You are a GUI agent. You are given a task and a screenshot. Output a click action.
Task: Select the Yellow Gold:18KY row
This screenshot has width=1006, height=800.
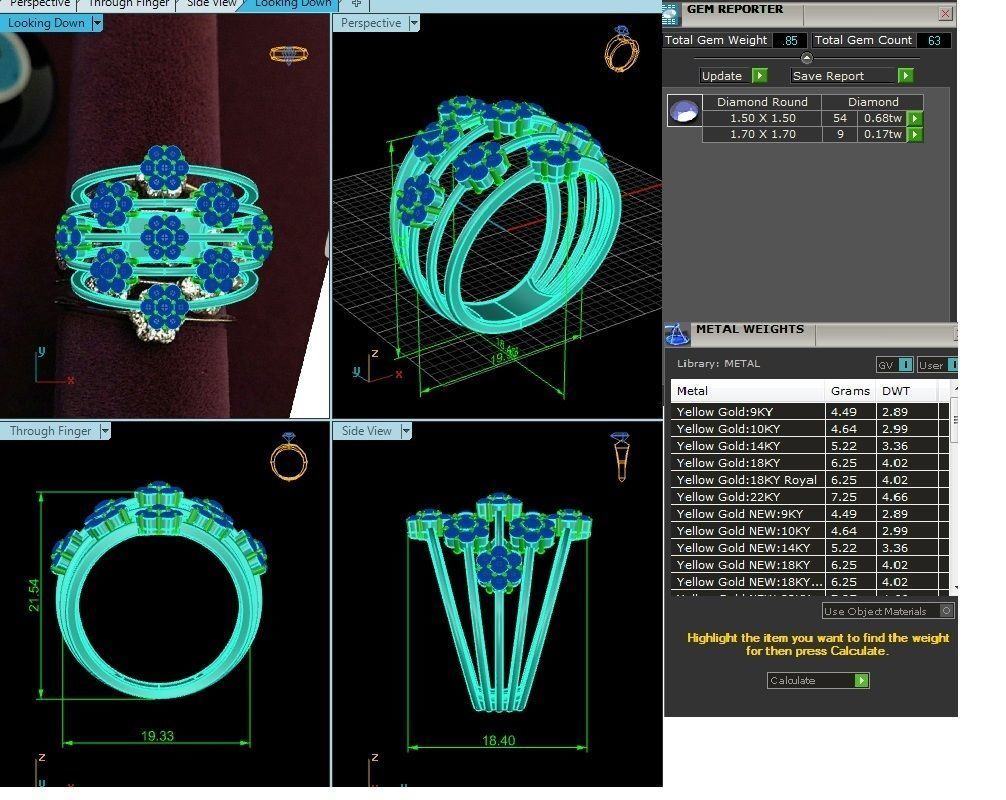[810, 463]
